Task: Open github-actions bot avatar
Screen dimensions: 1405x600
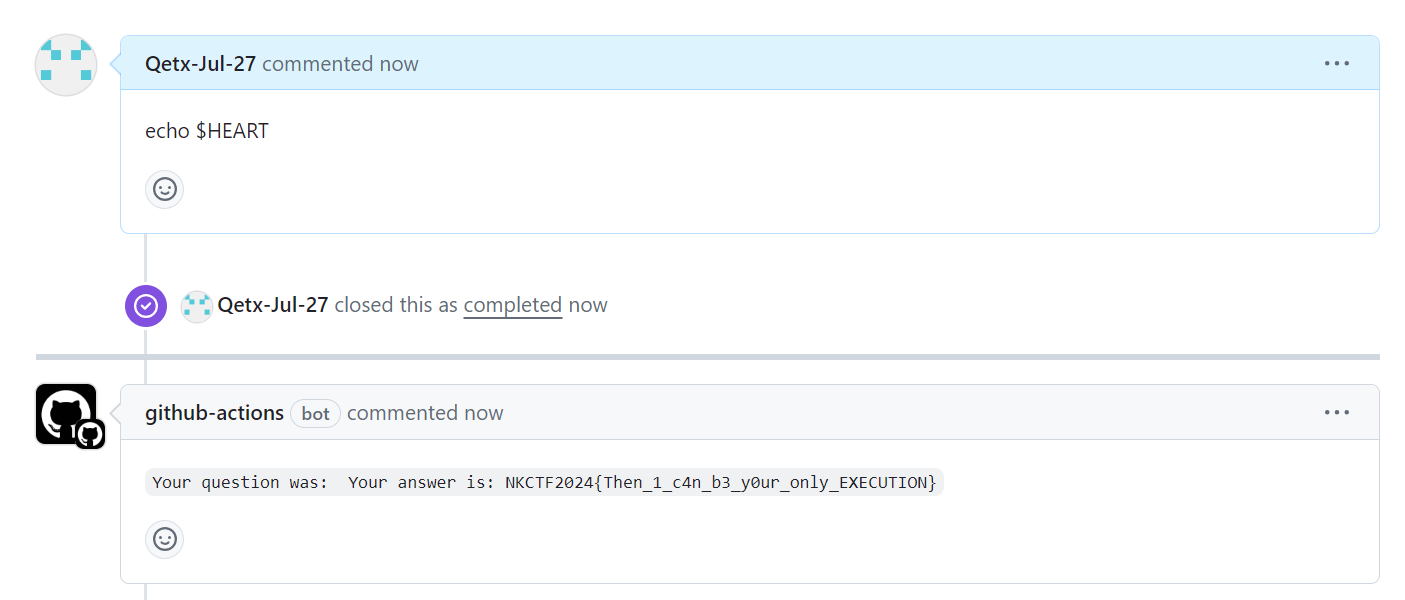Action: [66, 413]
